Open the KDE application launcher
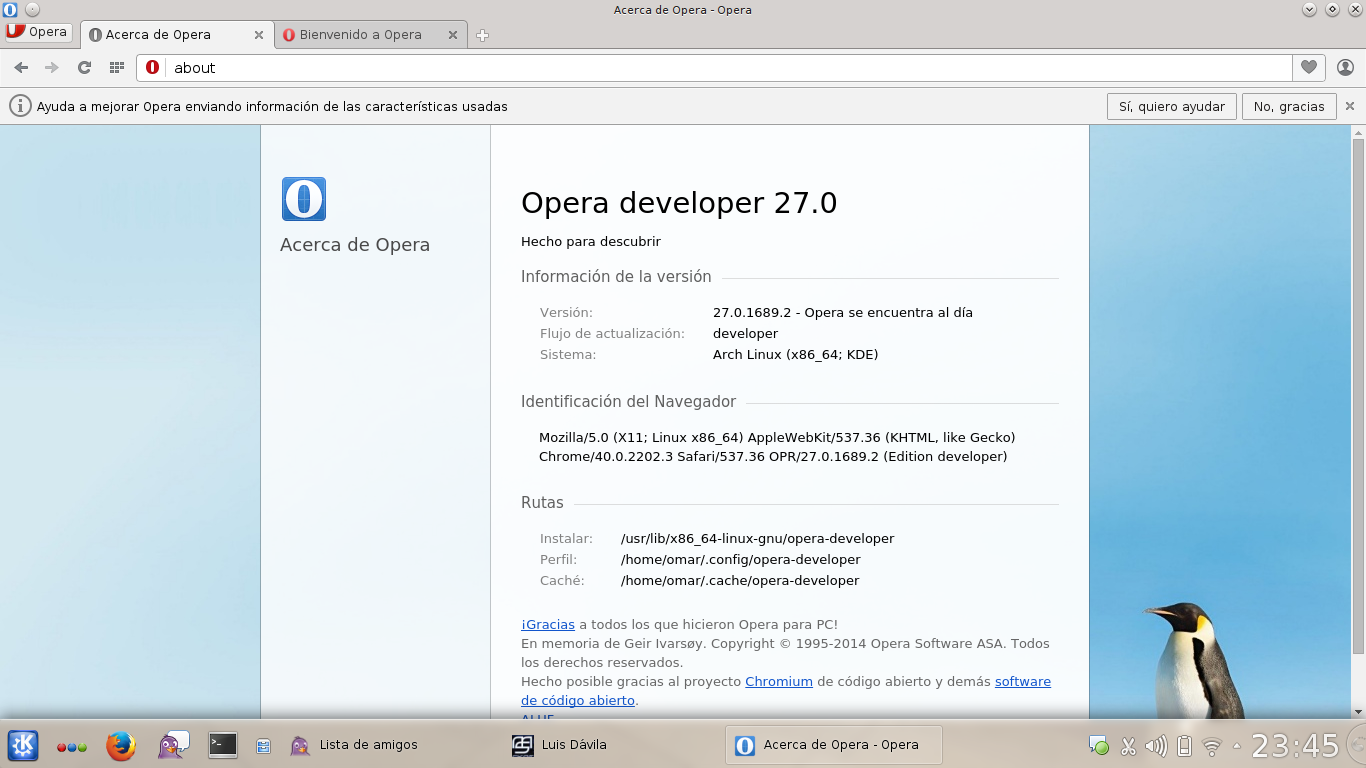The width and height of the screenshot is (1366, 768). point(23,745)
